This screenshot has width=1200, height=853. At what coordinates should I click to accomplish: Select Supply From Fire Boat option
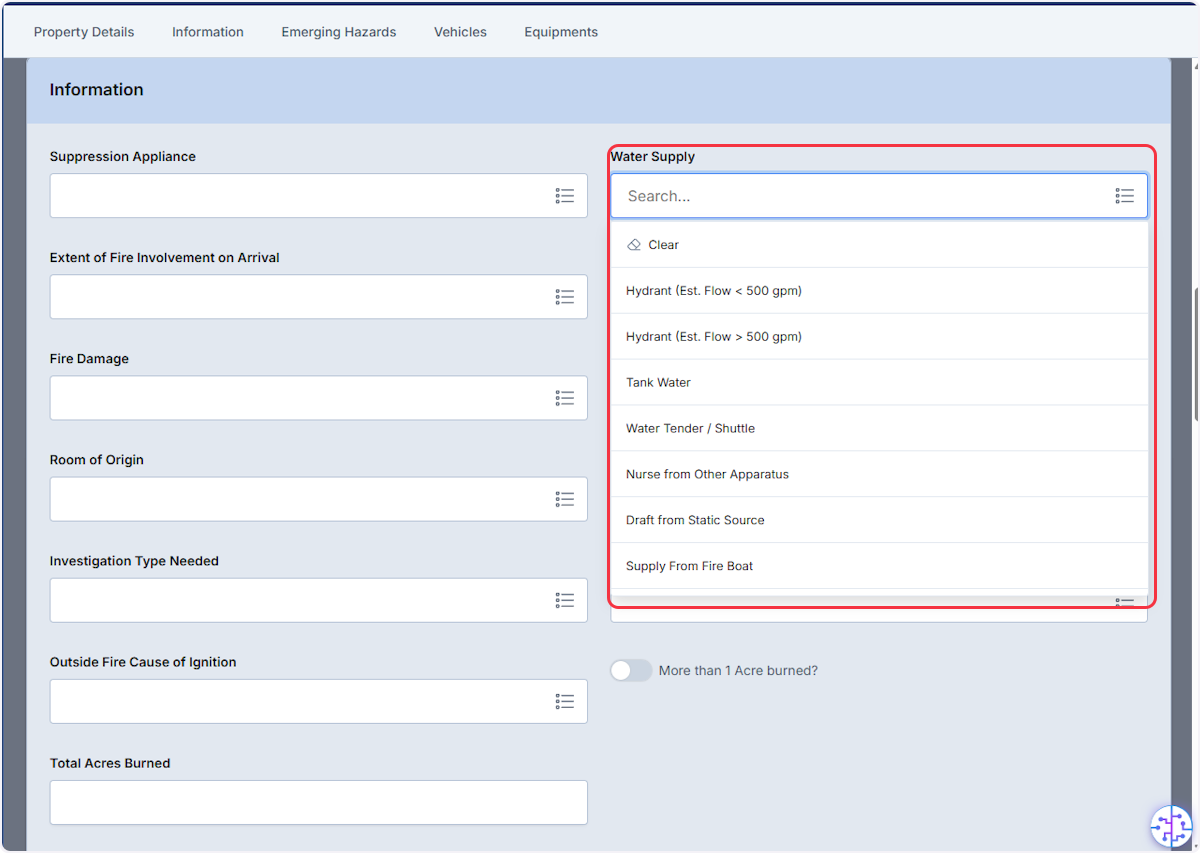click(880, 566)
